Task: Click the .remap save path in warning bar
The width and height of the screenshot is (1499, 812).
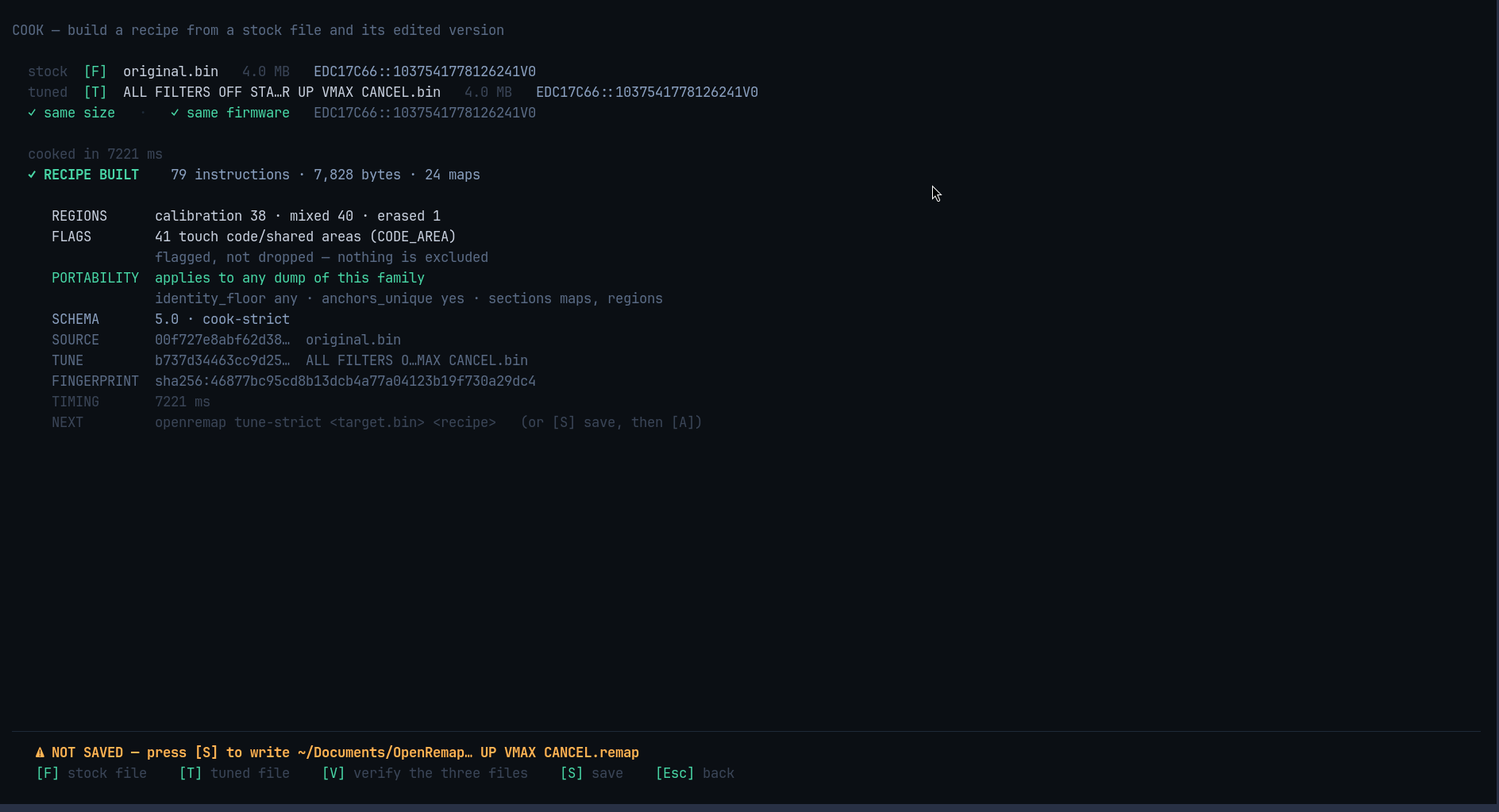Action: [468, 752]
